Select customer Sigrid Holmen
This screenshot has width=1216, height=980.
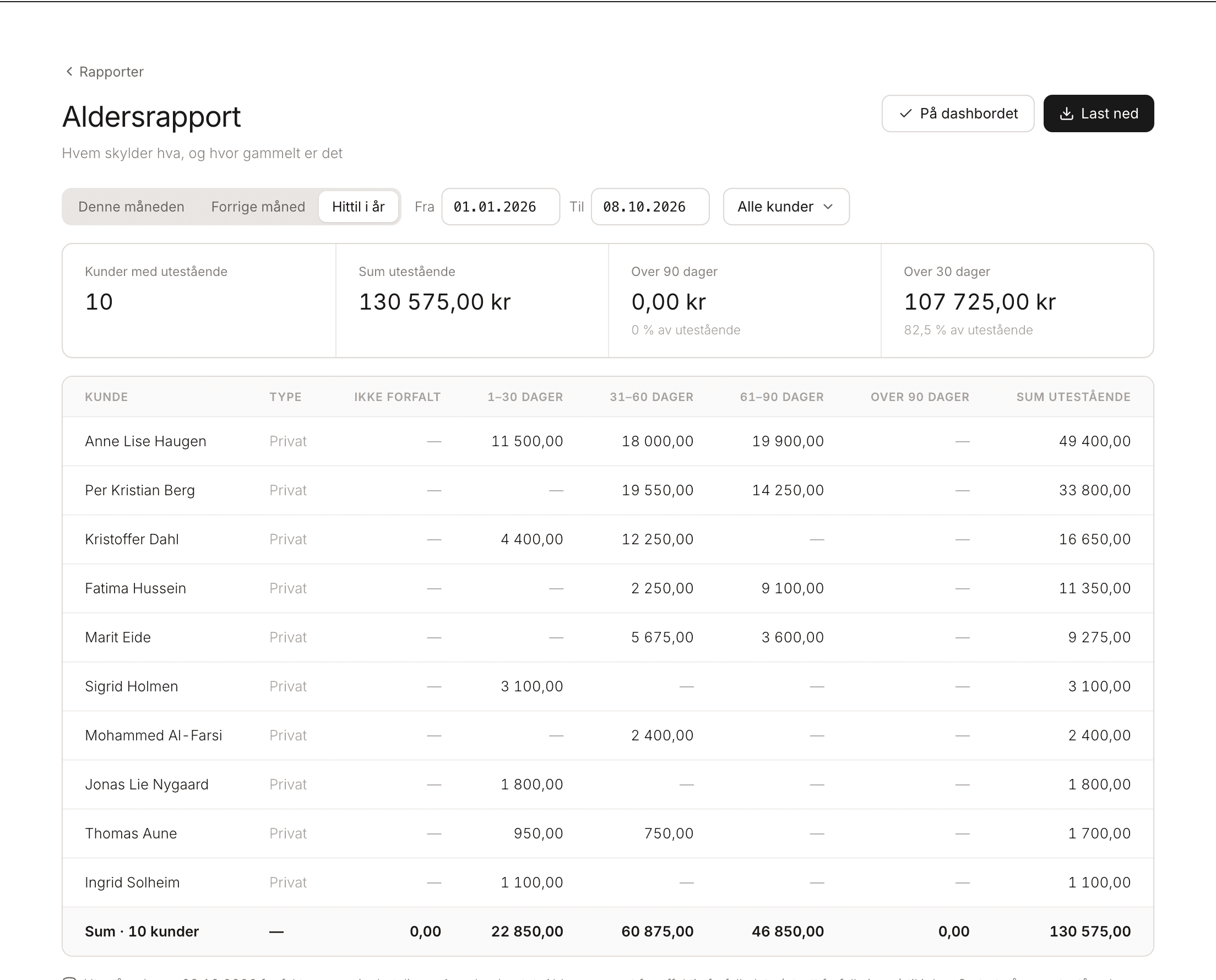132,686
